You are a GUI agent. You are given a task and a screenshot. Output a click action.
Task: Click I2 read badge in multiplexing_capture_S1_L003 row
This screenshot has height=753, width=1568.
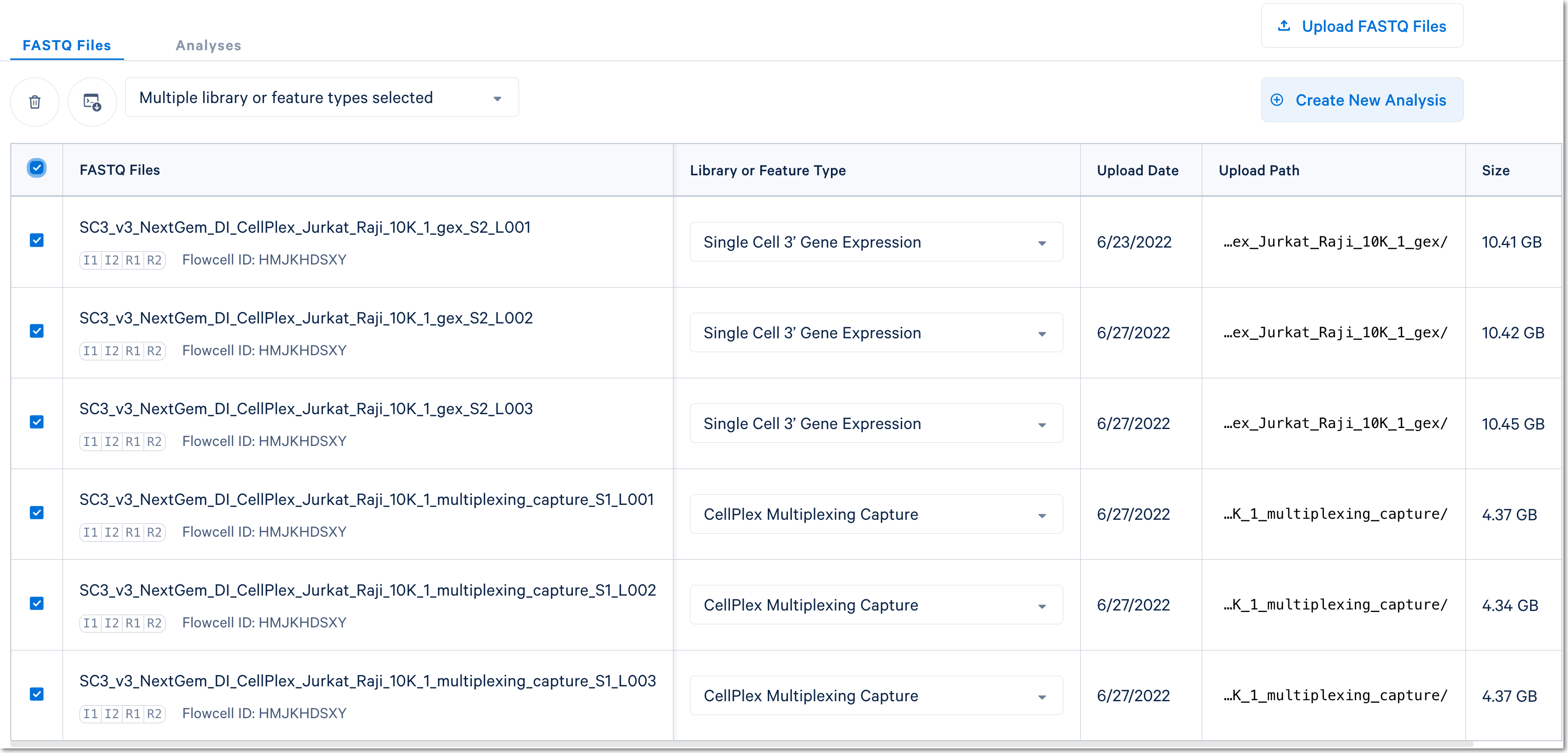(111, 714)
